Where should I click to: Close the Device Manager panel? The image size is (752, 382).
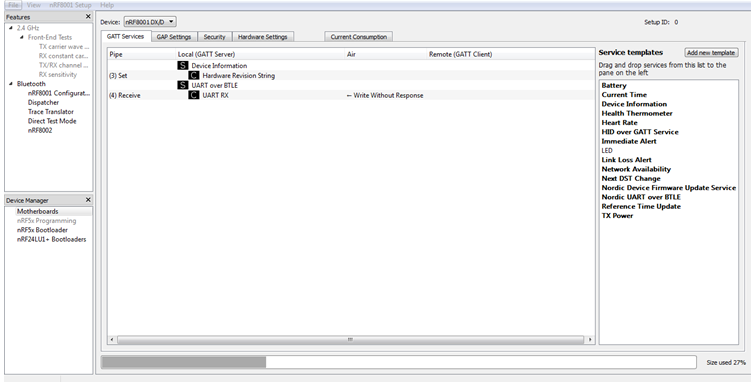click(x=88, y=200)
